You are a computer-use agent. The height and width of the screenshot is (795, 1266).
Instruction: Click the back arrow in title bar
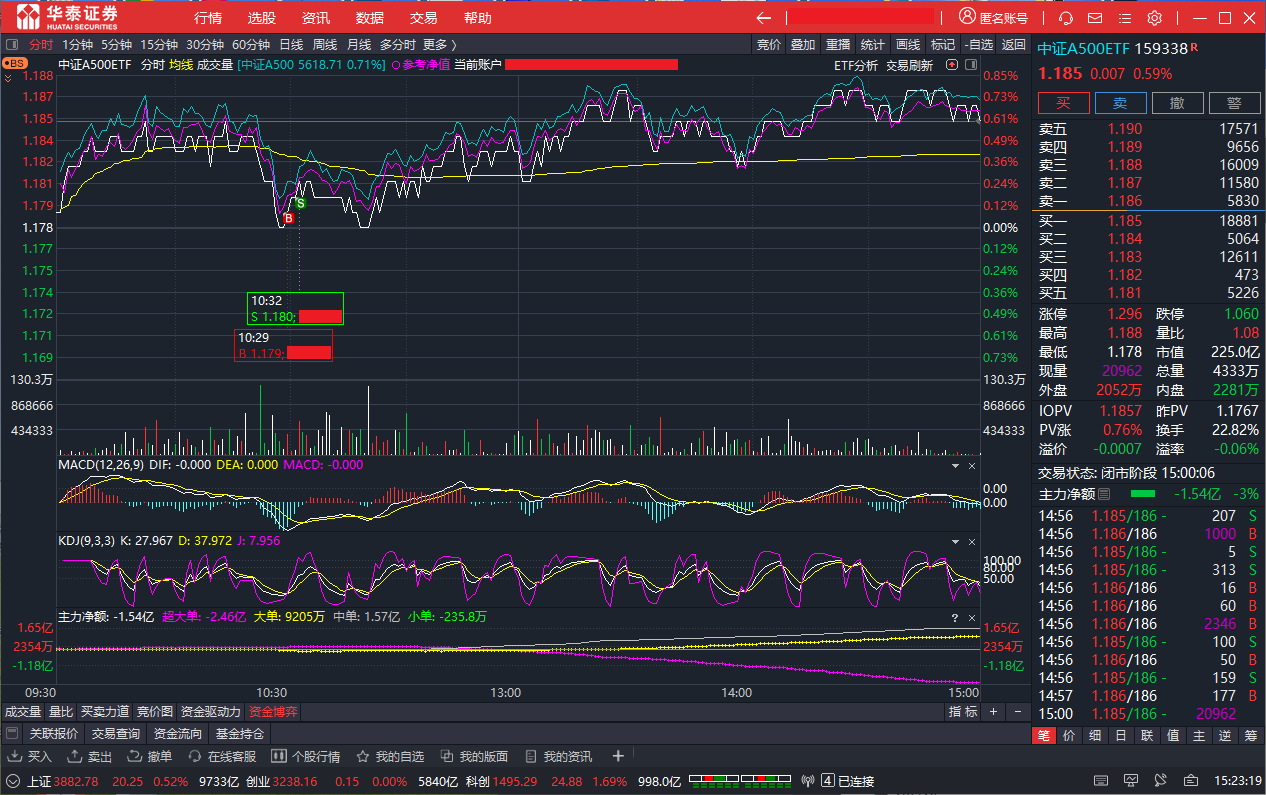tap(764, 18)
